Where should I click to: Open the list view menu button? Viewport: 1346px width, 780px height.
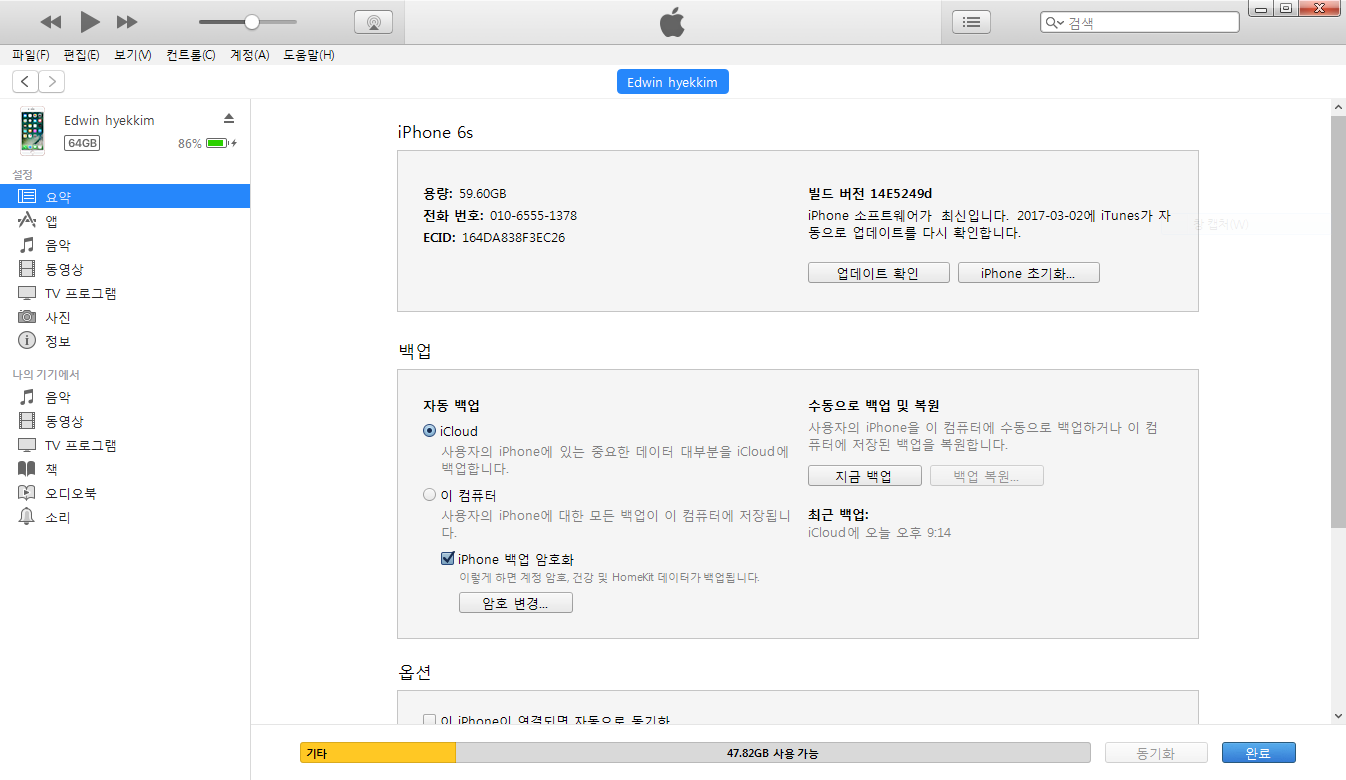(971, 22)
